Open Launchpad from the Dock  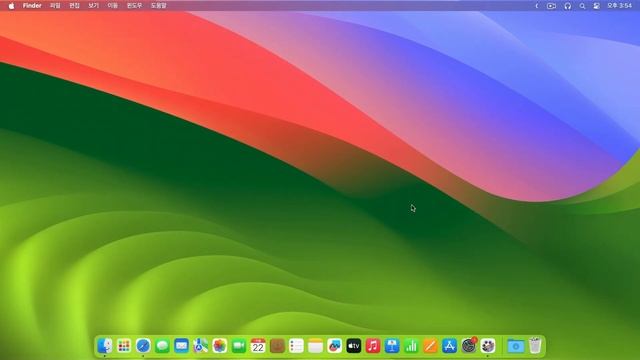pyautogui.click(x=124, y=346)
